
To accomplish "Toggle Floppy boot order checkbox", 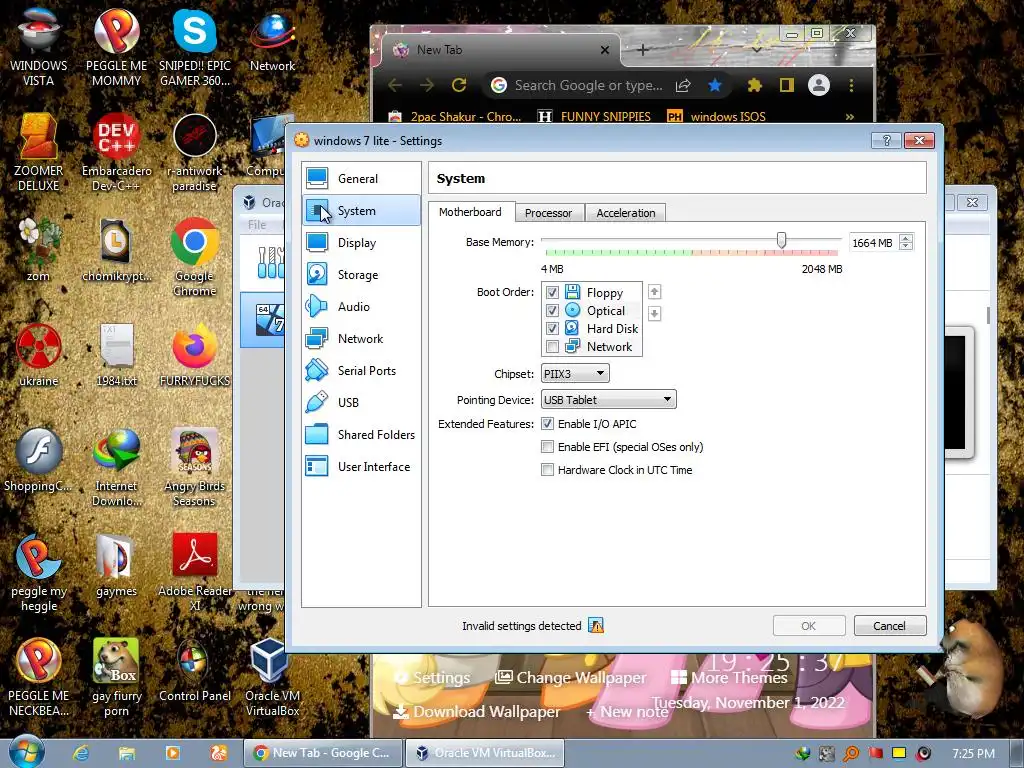I will tap(552, 293).
